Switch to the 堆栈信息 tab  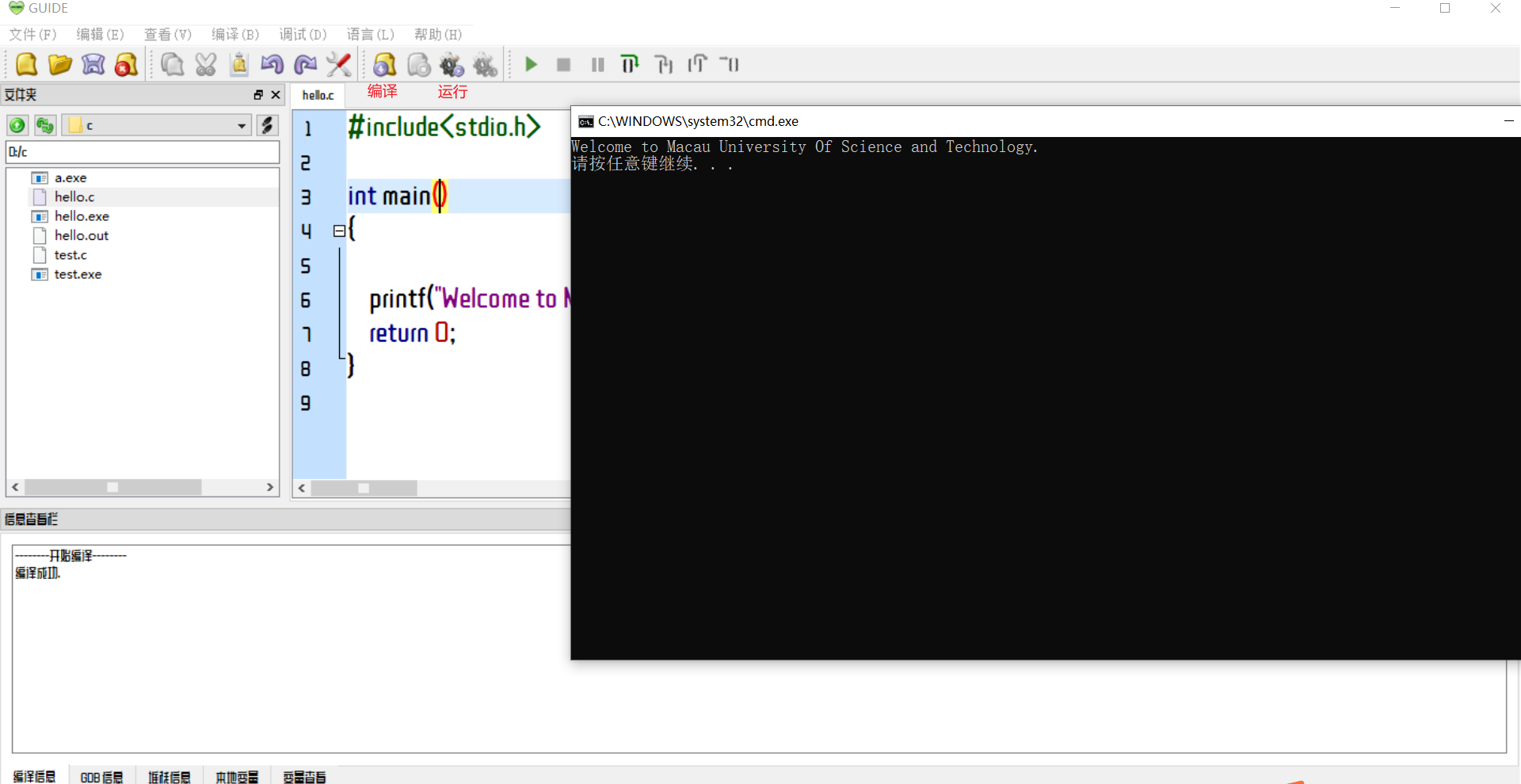click(x=170, y=777)
